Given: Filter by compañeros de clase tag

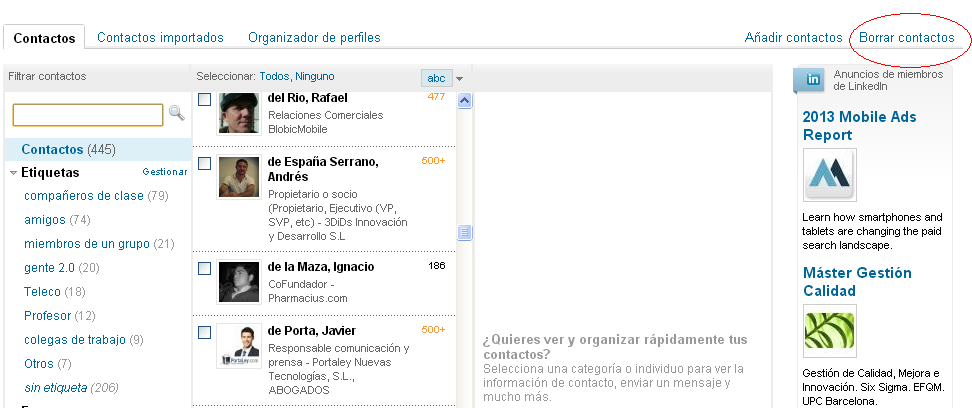Looking at the screenshot, I should pos(84,196).
